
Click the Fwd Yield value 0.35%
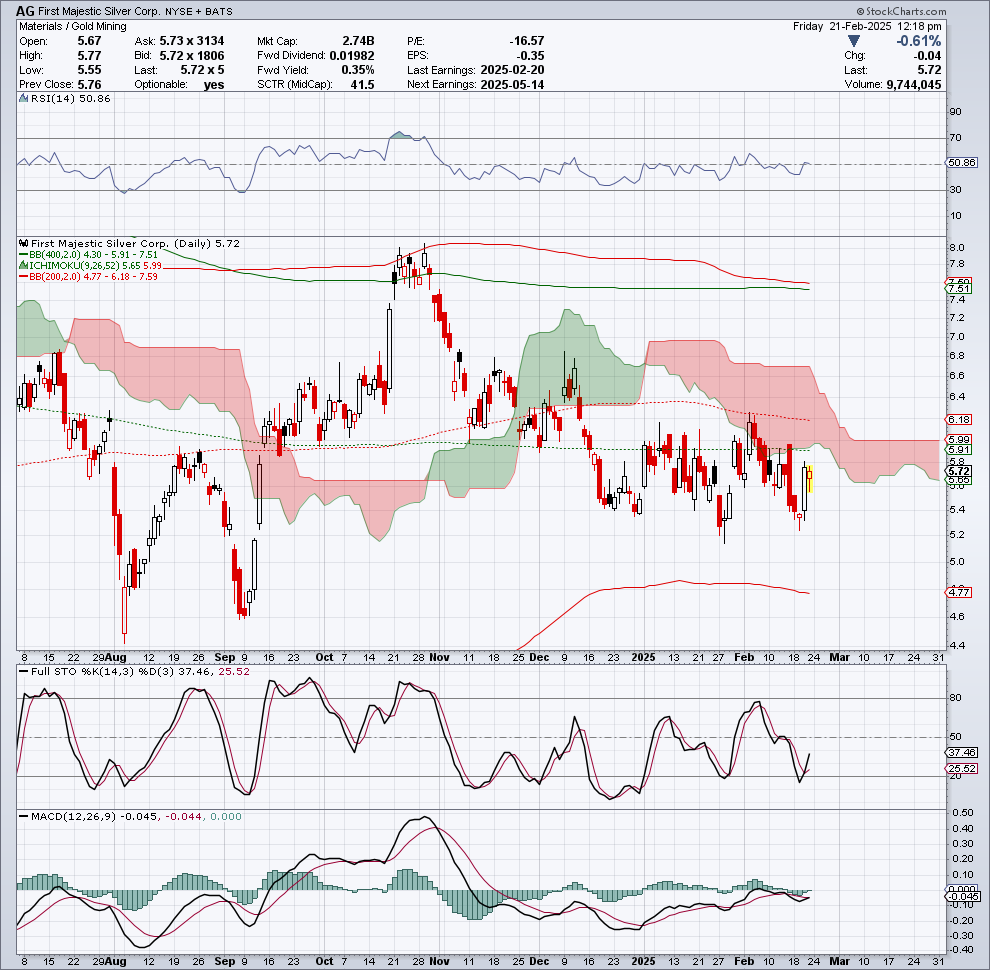coord(357,70)
